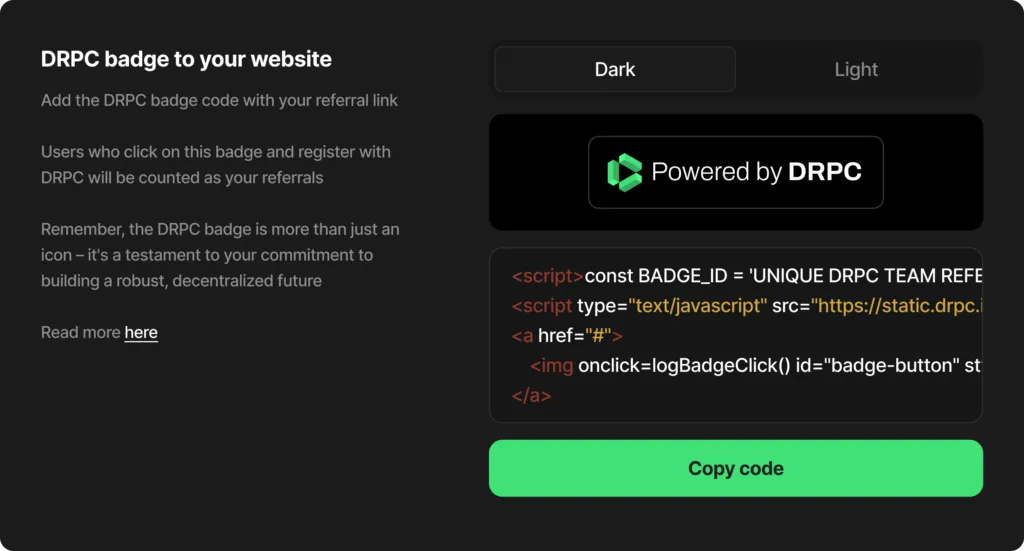Click the 'Powered by DRPC' badge text

[x=756, y=172]
